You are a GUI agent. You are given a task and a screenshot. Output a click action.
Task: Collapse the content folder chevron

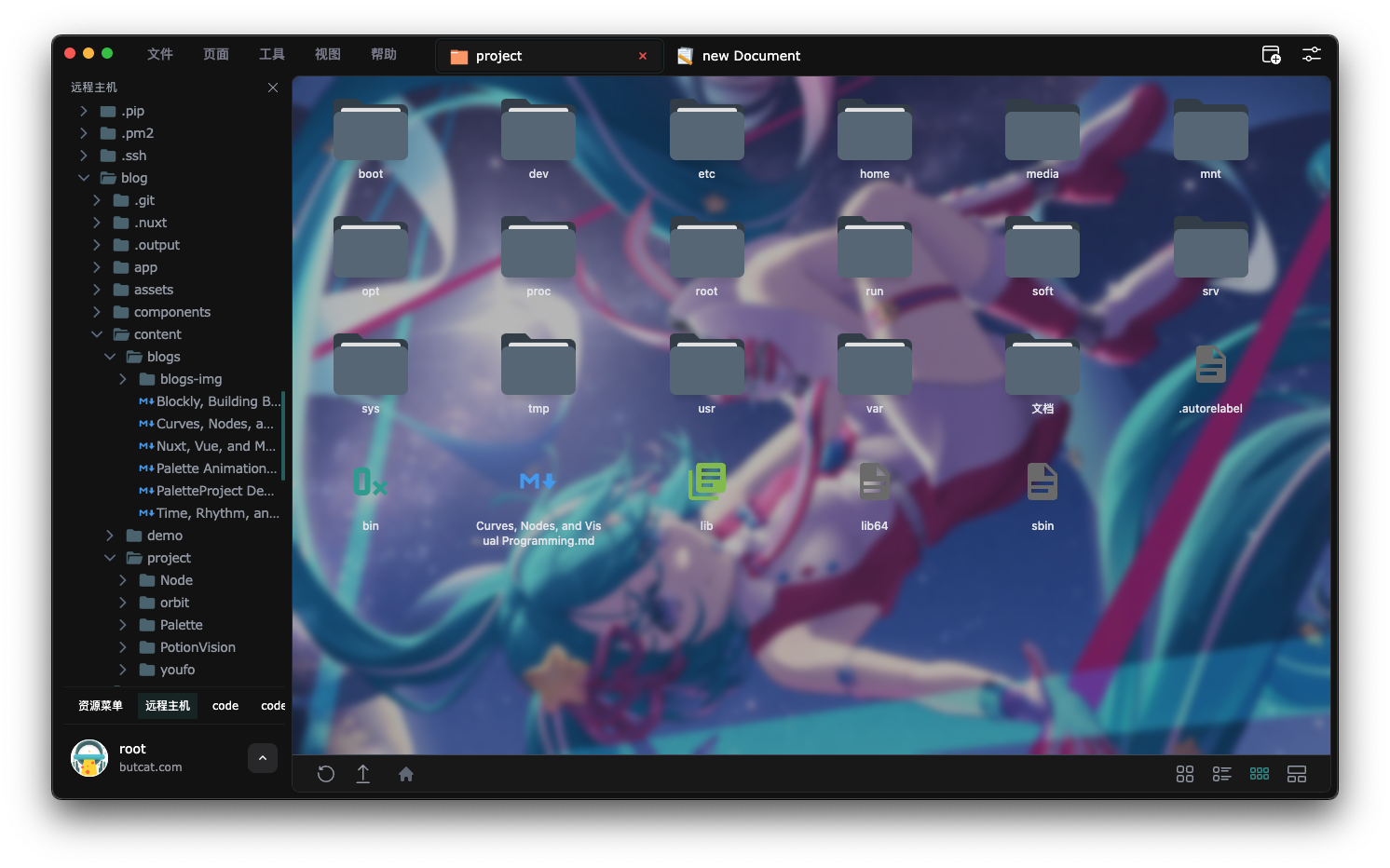(x=97, y=334)
